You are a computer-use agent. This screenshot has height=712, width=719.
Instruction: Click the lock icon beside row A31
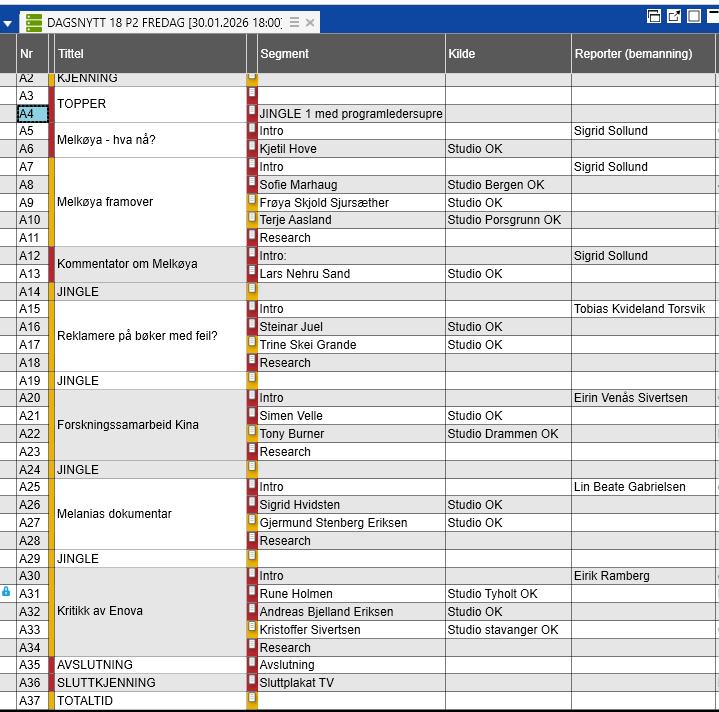(7, 592)
